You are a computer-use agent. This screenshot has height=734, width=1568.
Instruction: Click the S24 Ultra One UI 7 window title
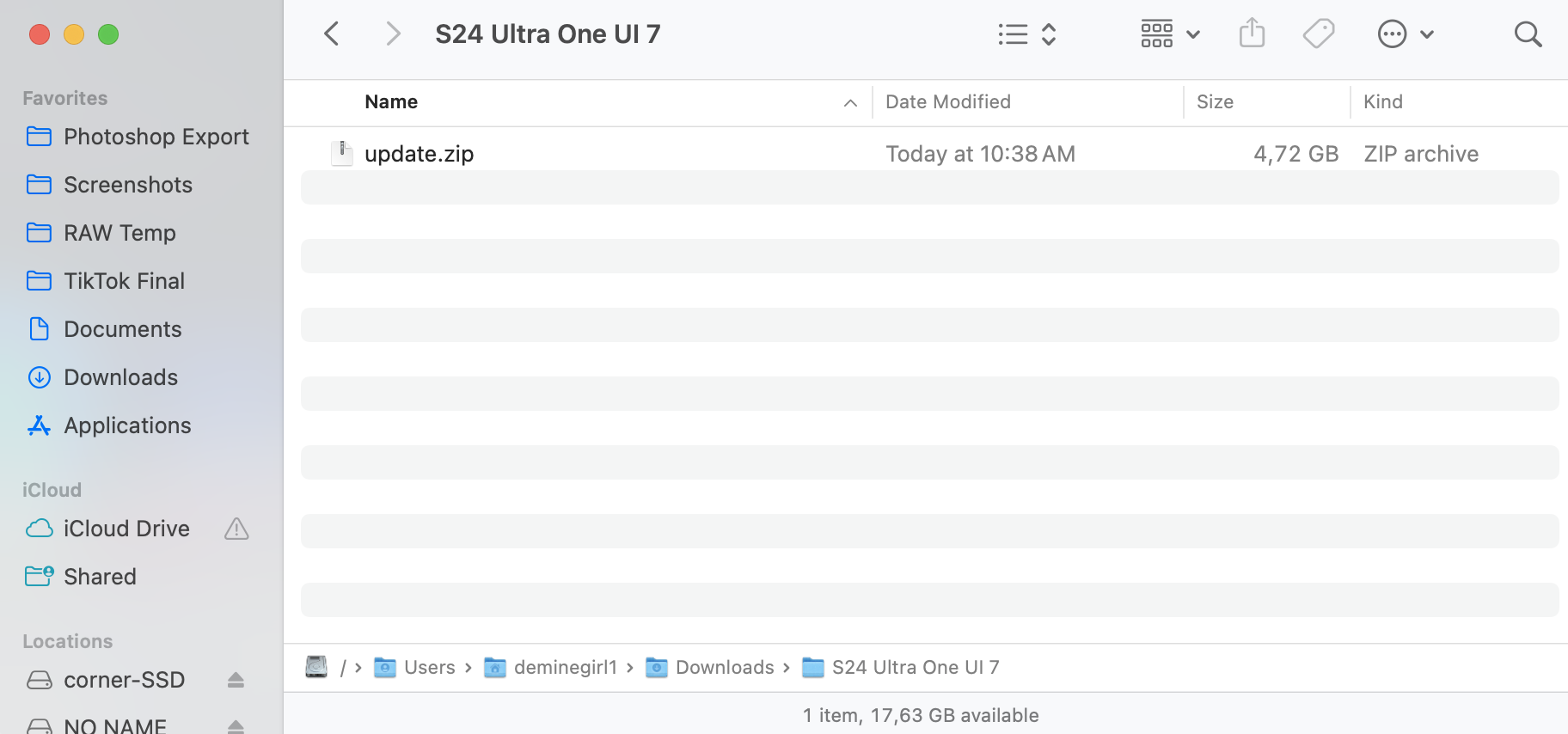coord(548,34)
